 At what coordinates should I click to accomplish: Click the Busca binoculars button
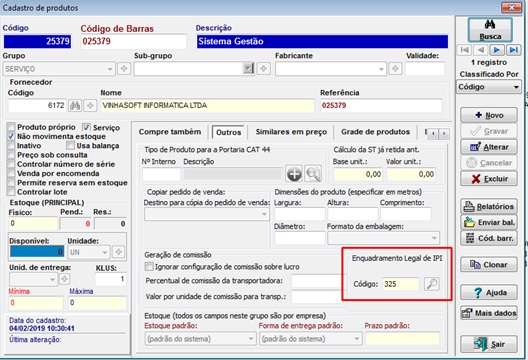(x=490, y=30)
